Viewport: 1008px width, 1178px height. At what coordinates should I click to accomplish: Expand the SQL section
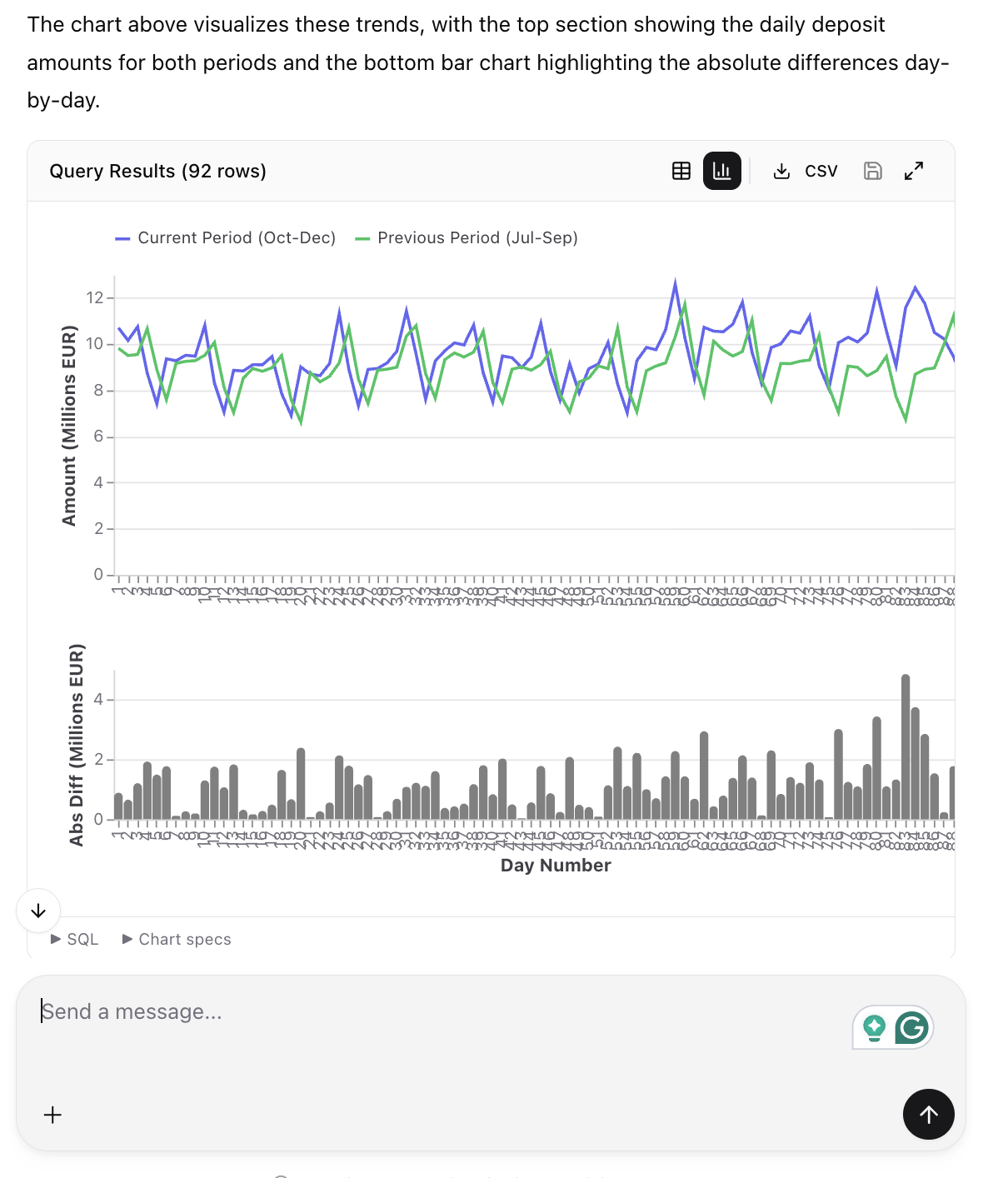(75, 939)
